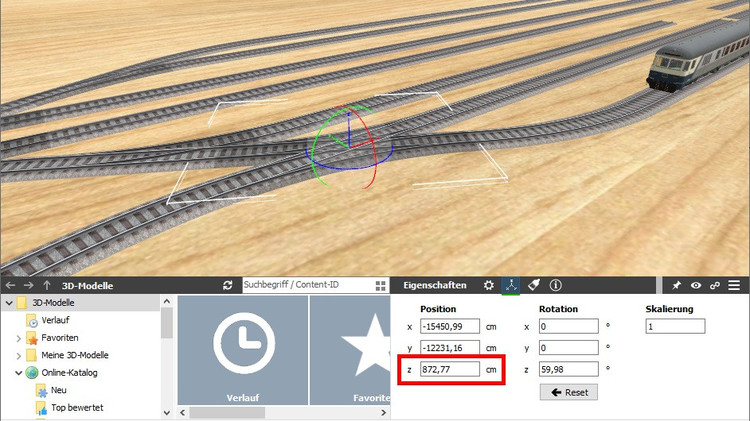Toggle object visibility eye icon
750x421 pixels.
pos(696,286)
